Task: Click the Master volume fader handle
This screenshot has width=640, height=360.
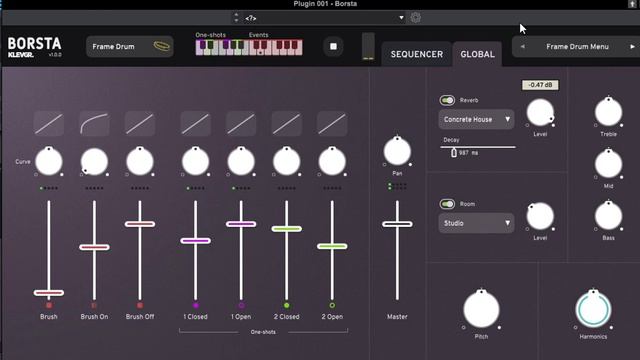Action: click(397, 224)
